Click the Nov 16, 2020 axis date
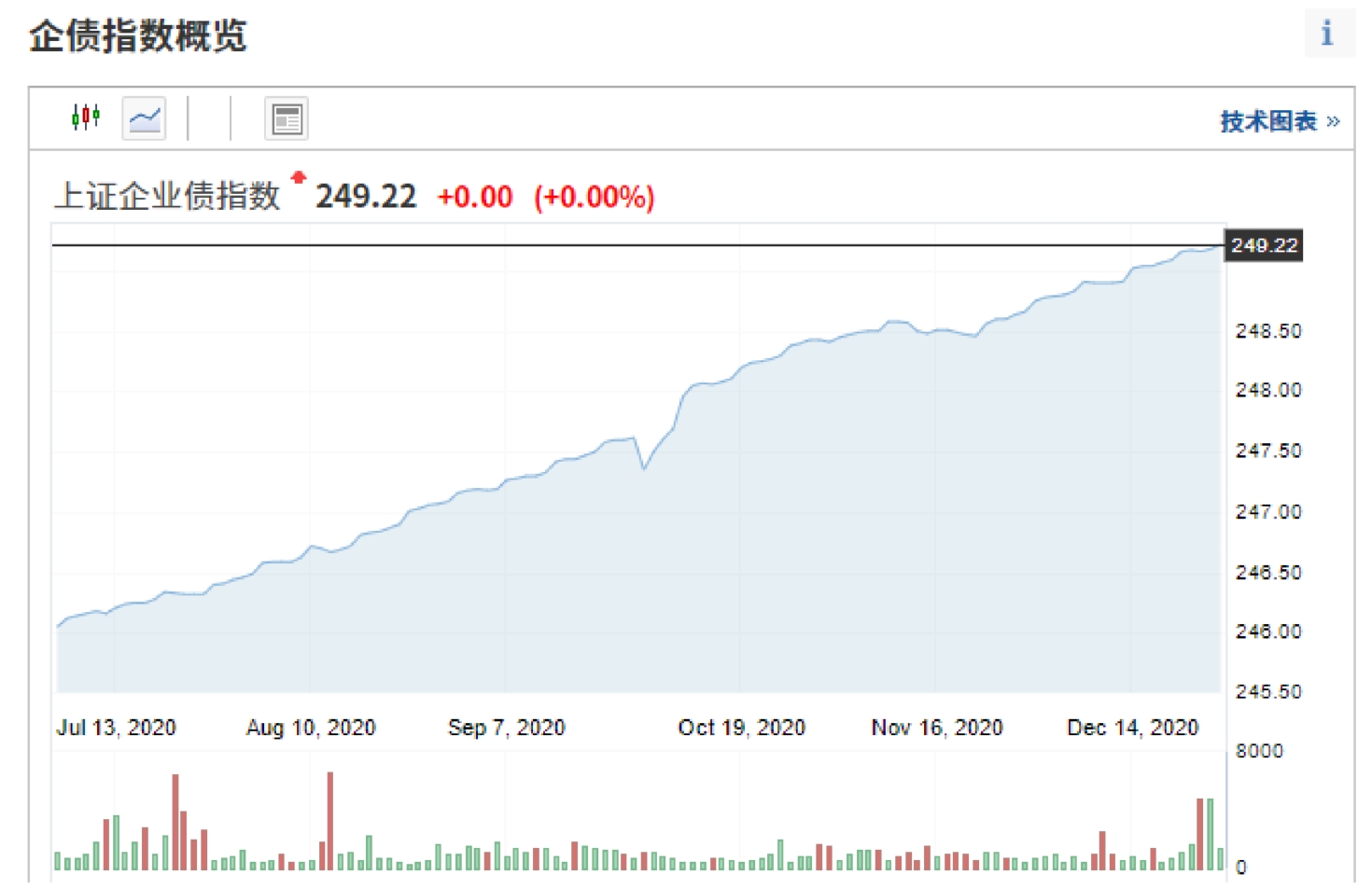This screenshot has height=889, width=1372. point(937,728)
